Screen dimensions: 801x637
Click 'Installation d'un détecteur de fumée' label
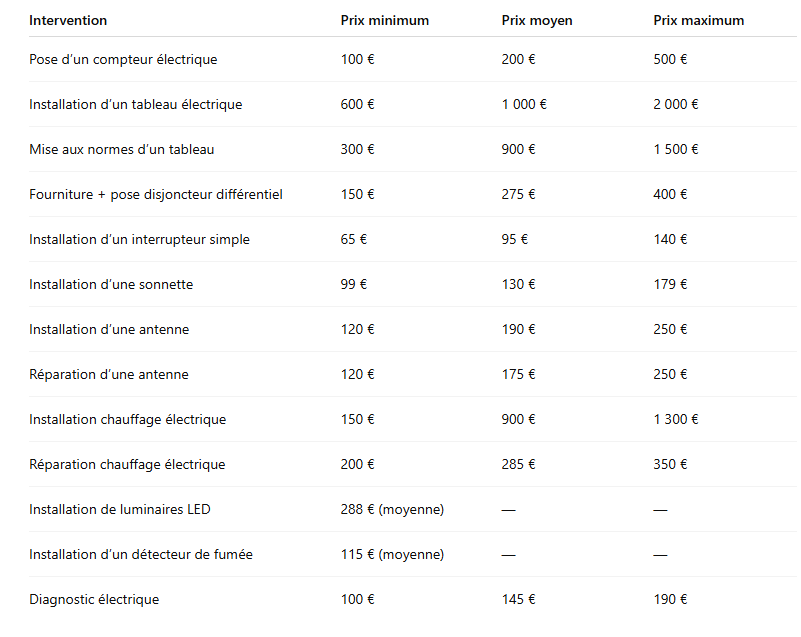[x=140, y=554]
